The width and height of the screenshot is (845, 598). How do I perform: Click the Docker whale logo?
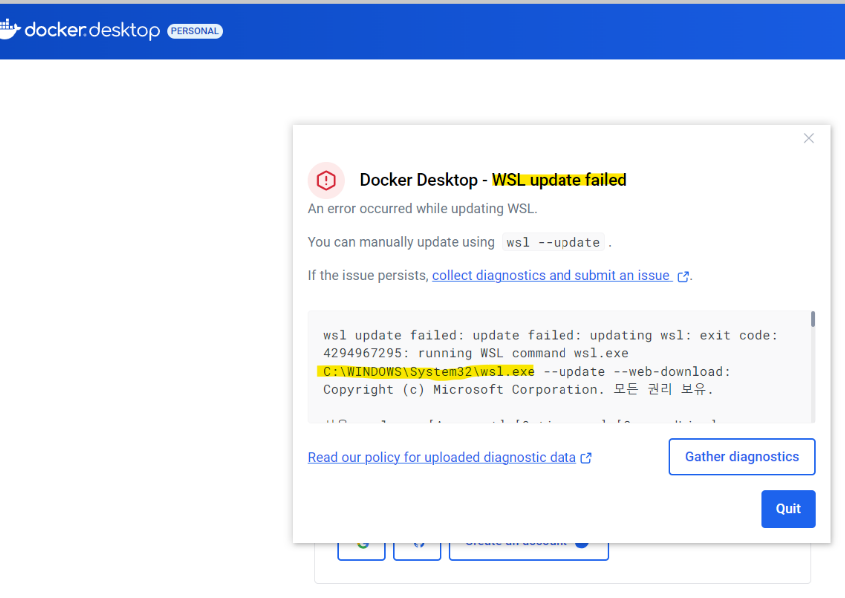(10, 29)
